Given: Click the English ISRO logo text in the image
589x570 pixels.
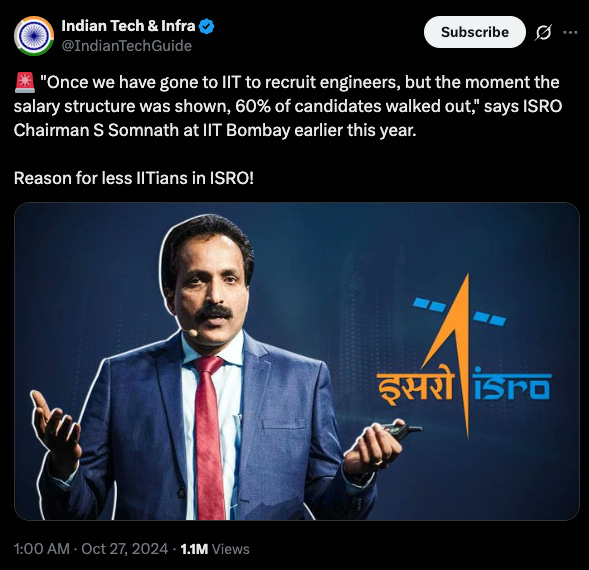Looking at the screenshot, I should pos(512,386).
